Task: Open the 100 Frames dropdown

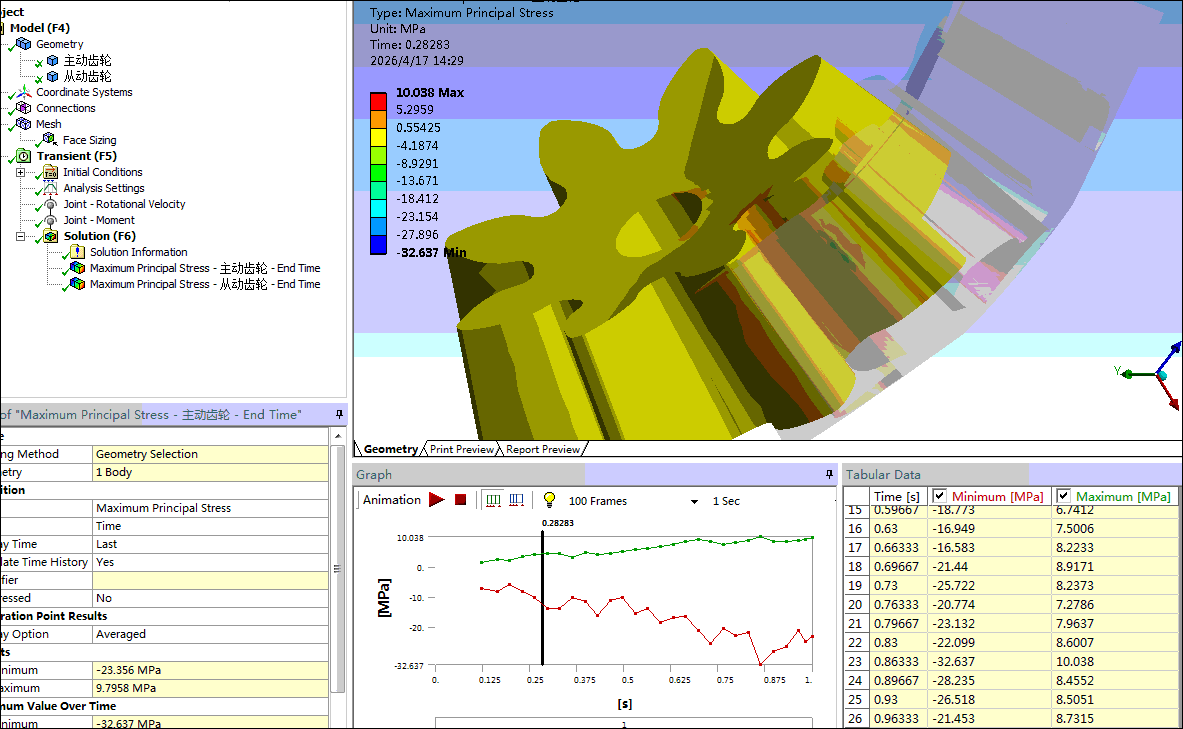Action: [694, 501]
